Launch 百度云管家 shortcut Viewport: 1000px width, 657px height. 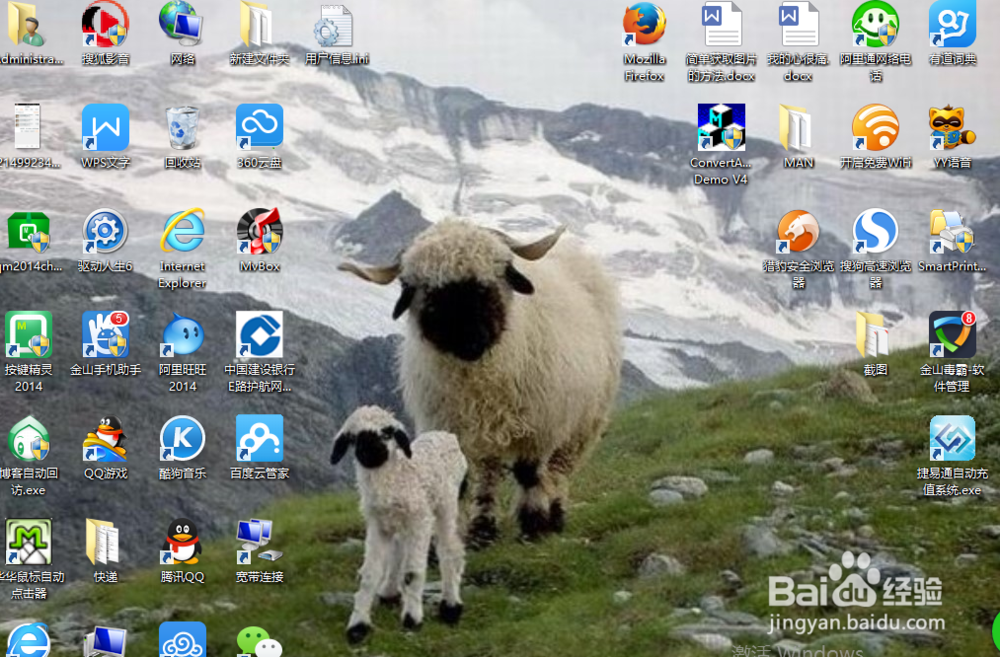point(260,439)
